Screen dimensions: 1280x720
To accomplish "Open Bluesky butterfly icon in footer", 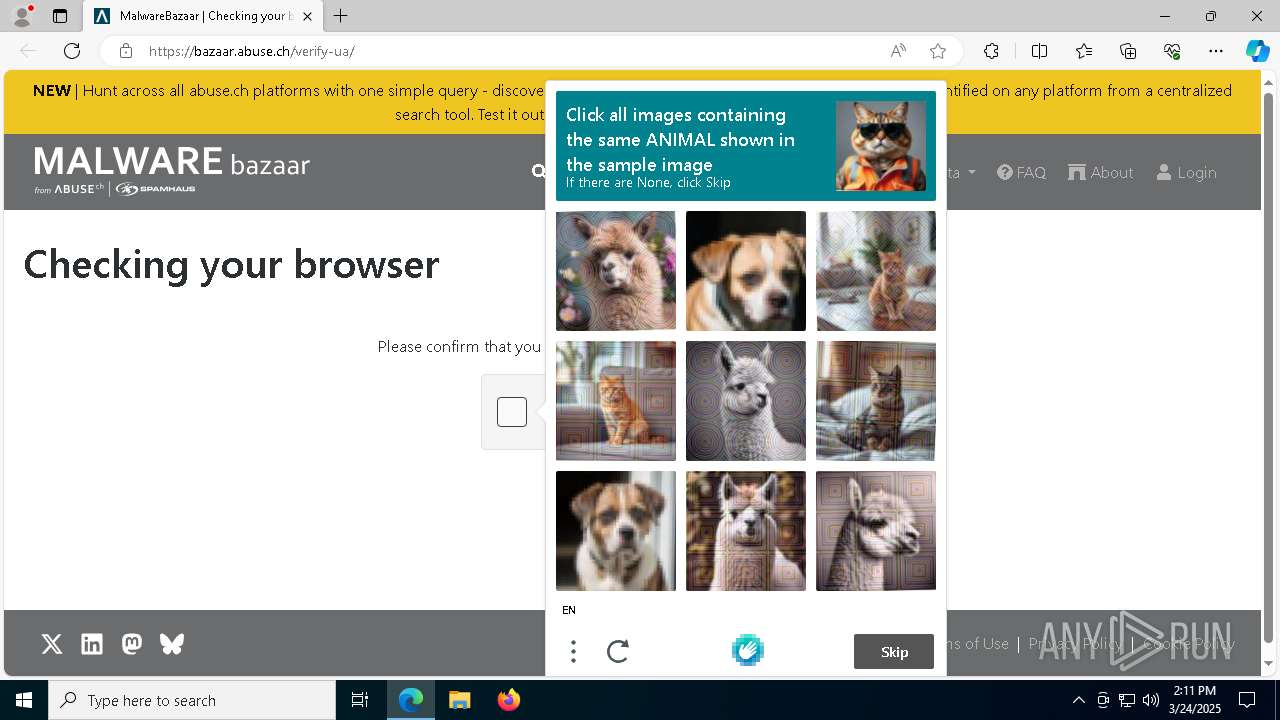I will click(x=172, y=644).
